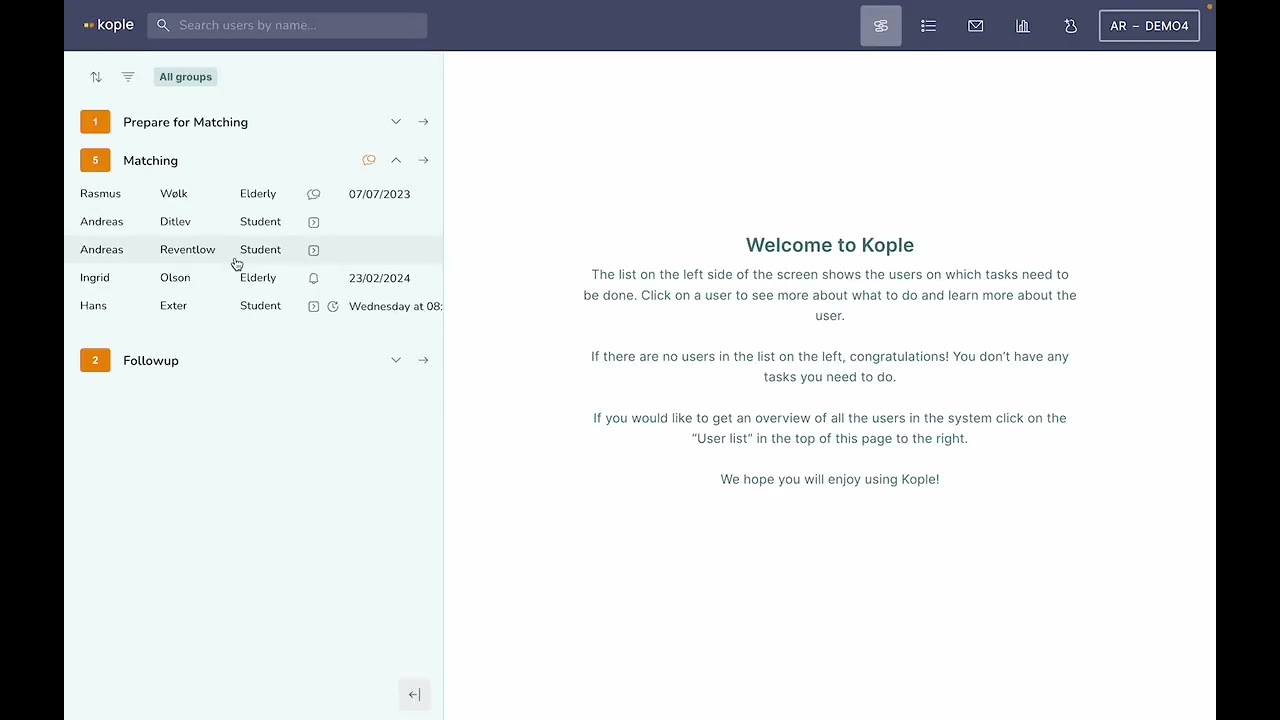Click the bell icon in Ingrid Olson row

click(x=314, y=278)
